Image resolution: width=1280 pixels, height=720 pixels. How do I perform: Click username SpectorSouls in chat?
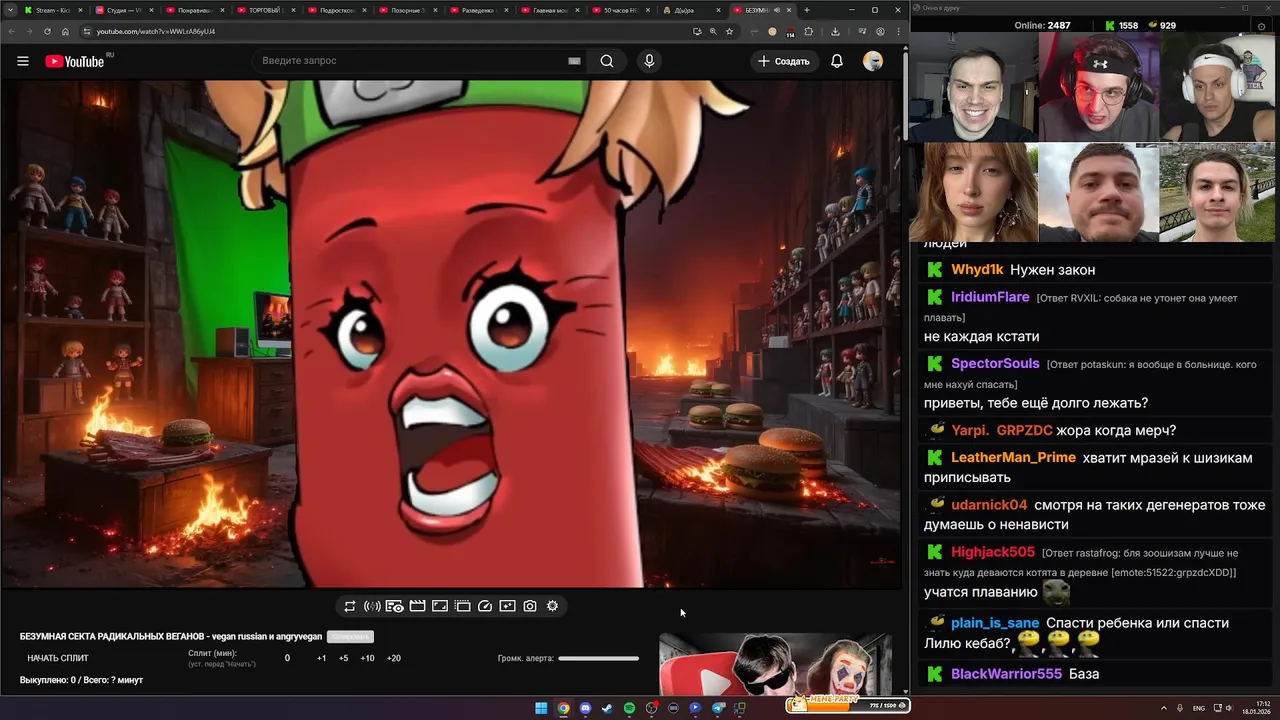(x=995, y=364)
